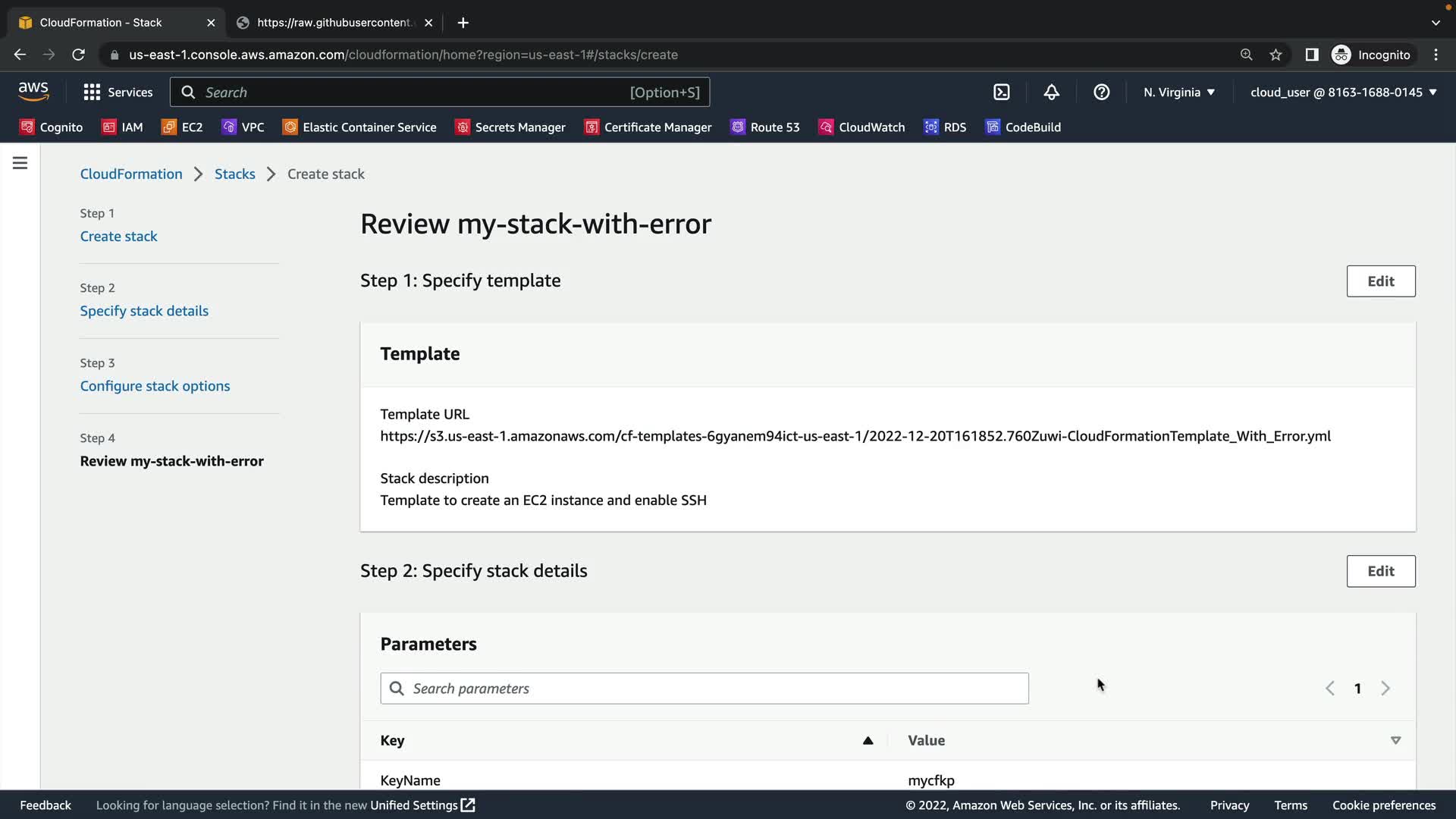Go to Step 2 Specify stack details
The image size is (1456, 819).
(144, 311)
